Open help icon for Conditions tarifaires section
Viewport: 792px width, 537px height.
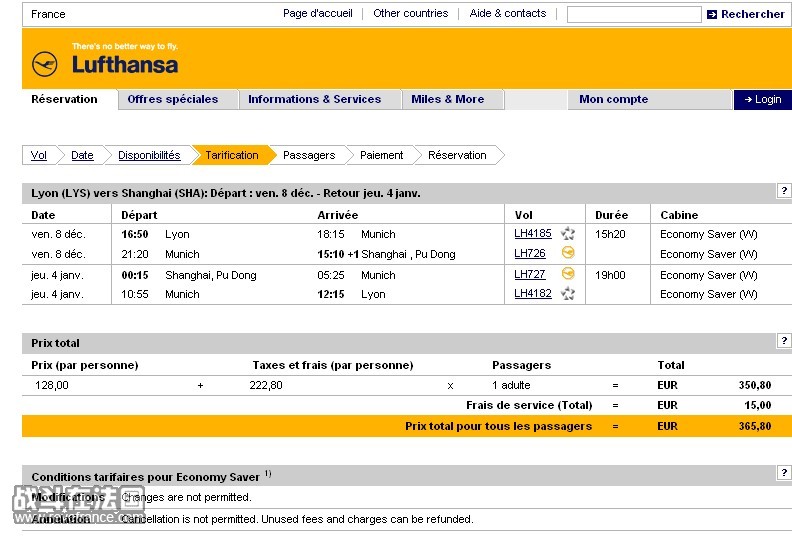click(783, 473)
